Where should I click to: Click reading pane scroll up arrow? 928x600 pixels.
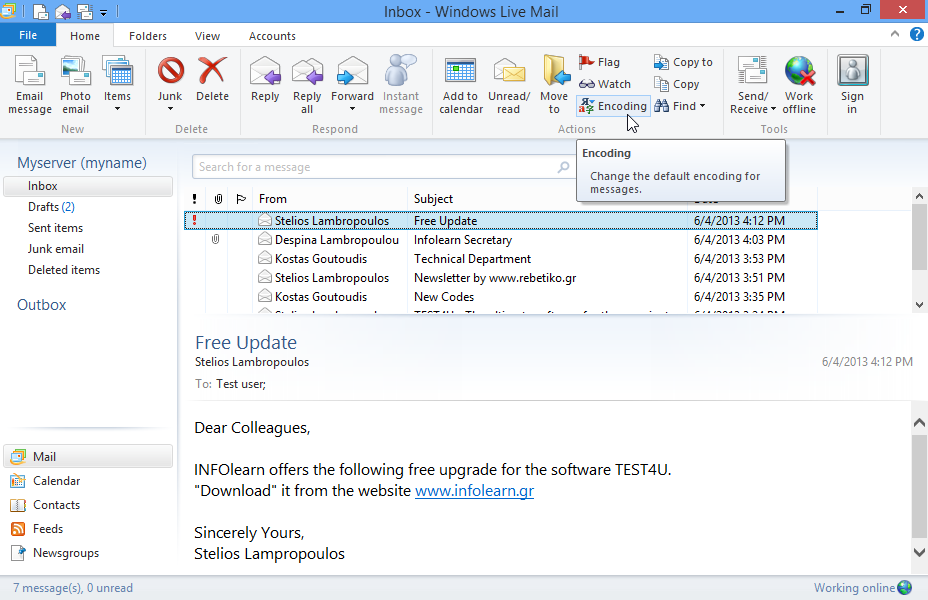919,422
